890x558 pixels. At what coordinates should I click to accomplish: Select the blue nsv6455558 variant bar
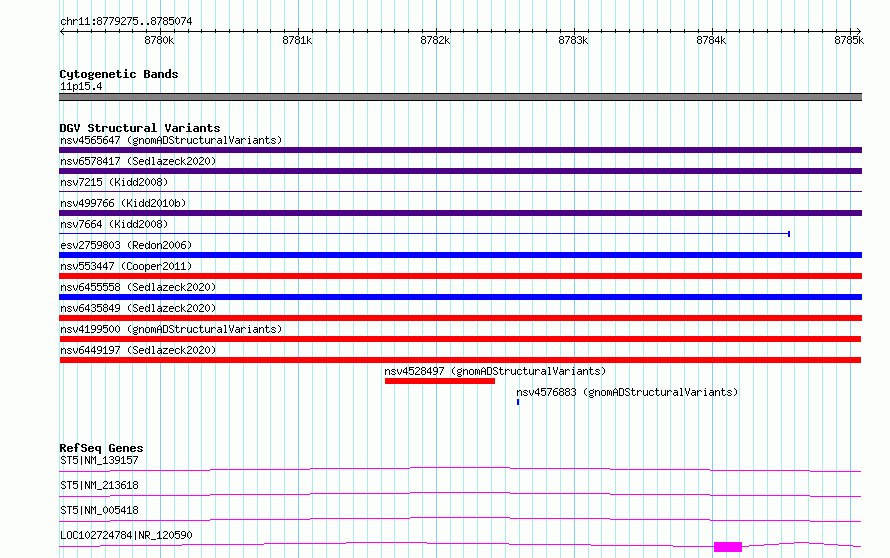click(460, 297)
